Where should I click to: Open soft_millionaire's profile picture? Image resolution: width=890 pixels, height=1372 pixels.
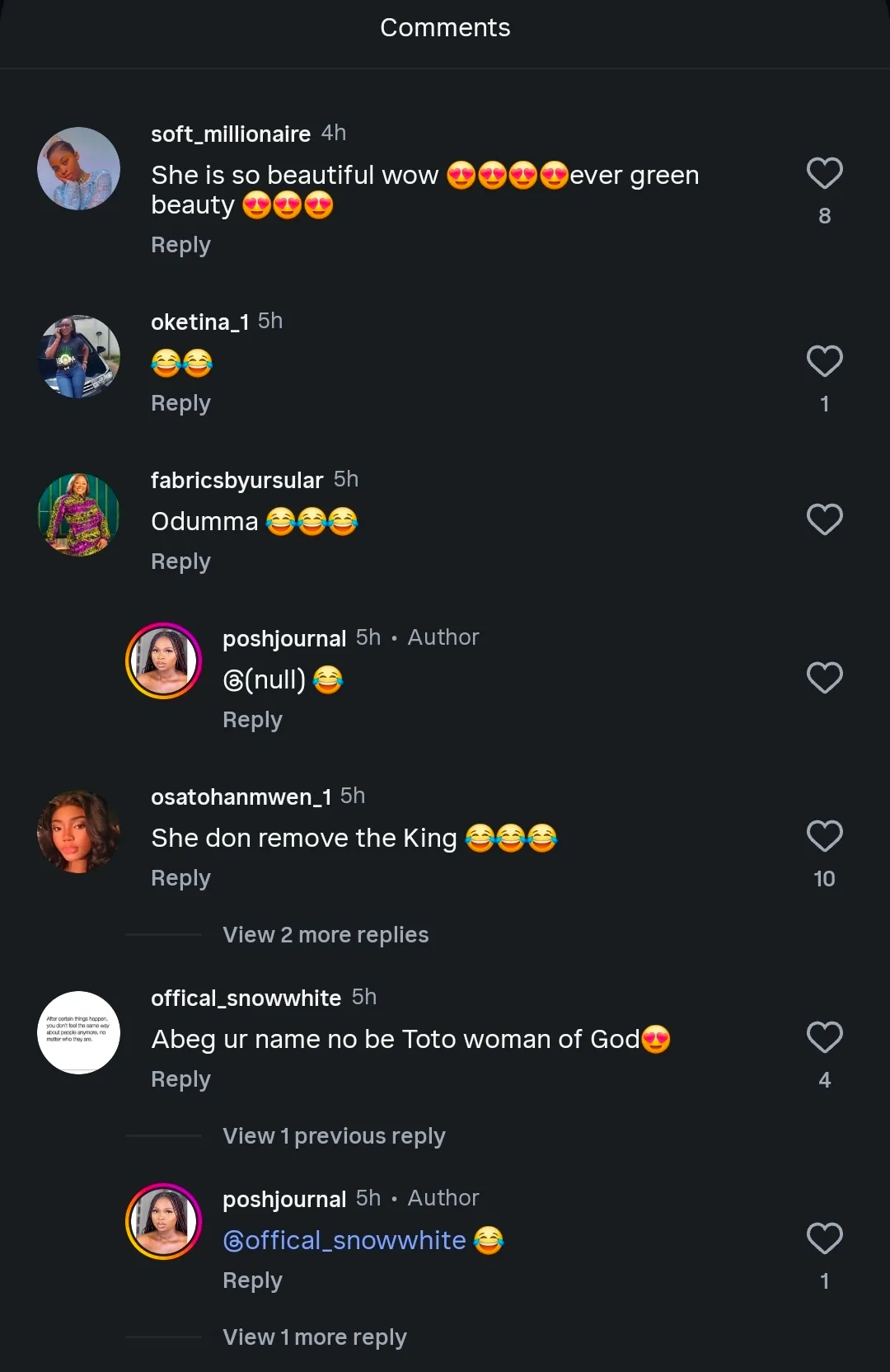[x=79, y=168]
